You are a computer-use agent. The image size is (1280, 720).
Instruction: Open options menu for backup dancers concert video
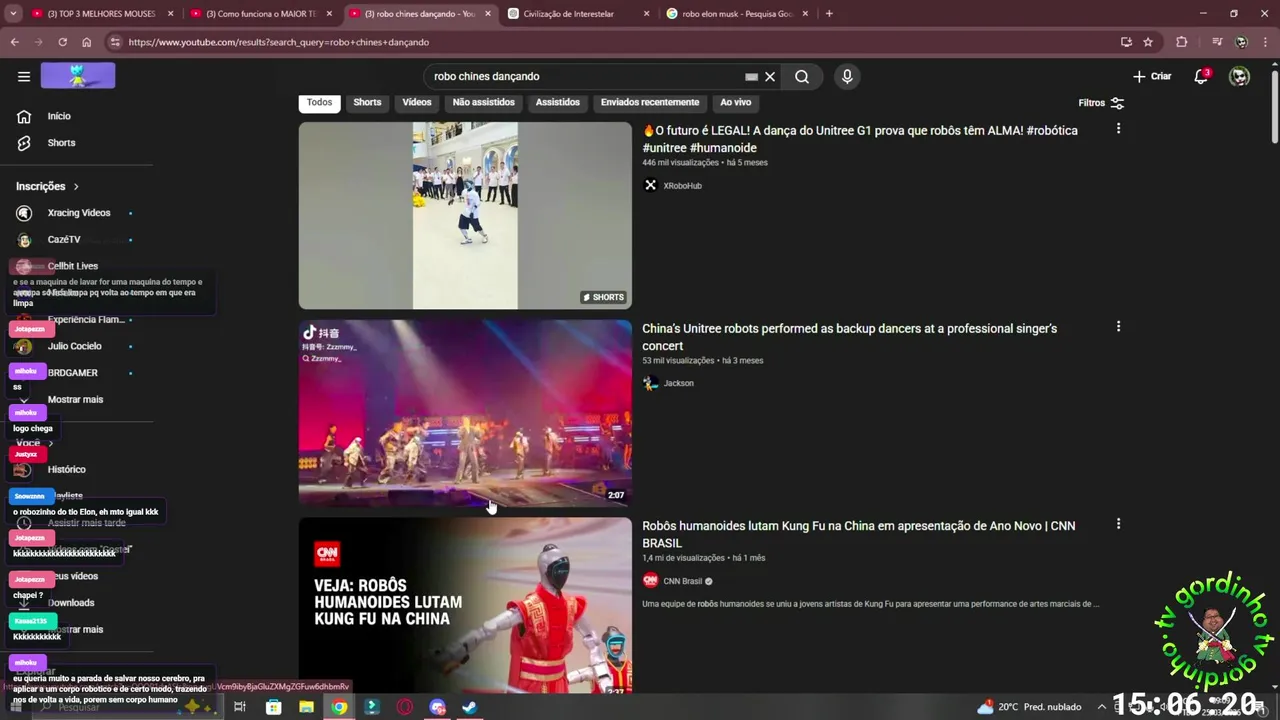point(1118,327)
